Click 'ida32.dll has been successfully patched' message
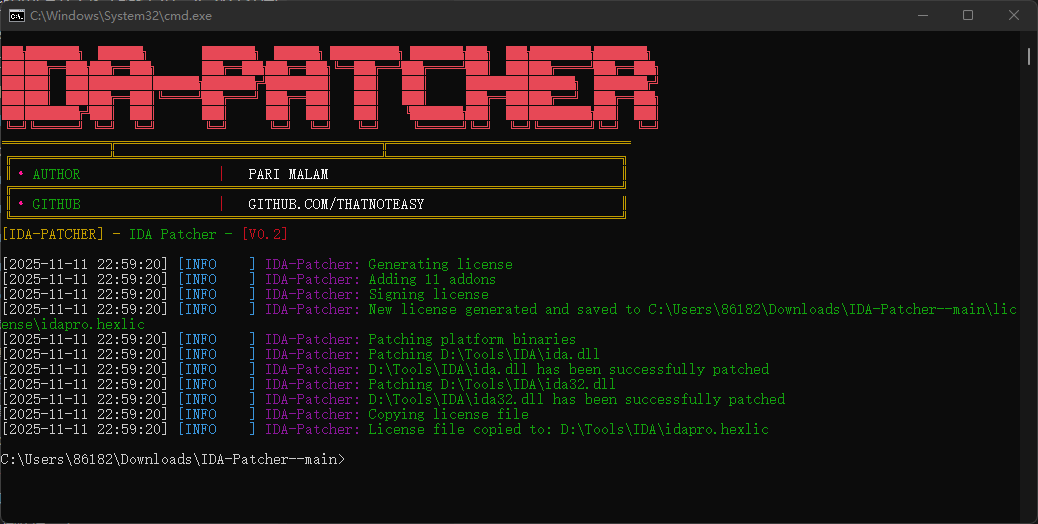This screenshot has width=1038, height=524. [x=577, y=399]
